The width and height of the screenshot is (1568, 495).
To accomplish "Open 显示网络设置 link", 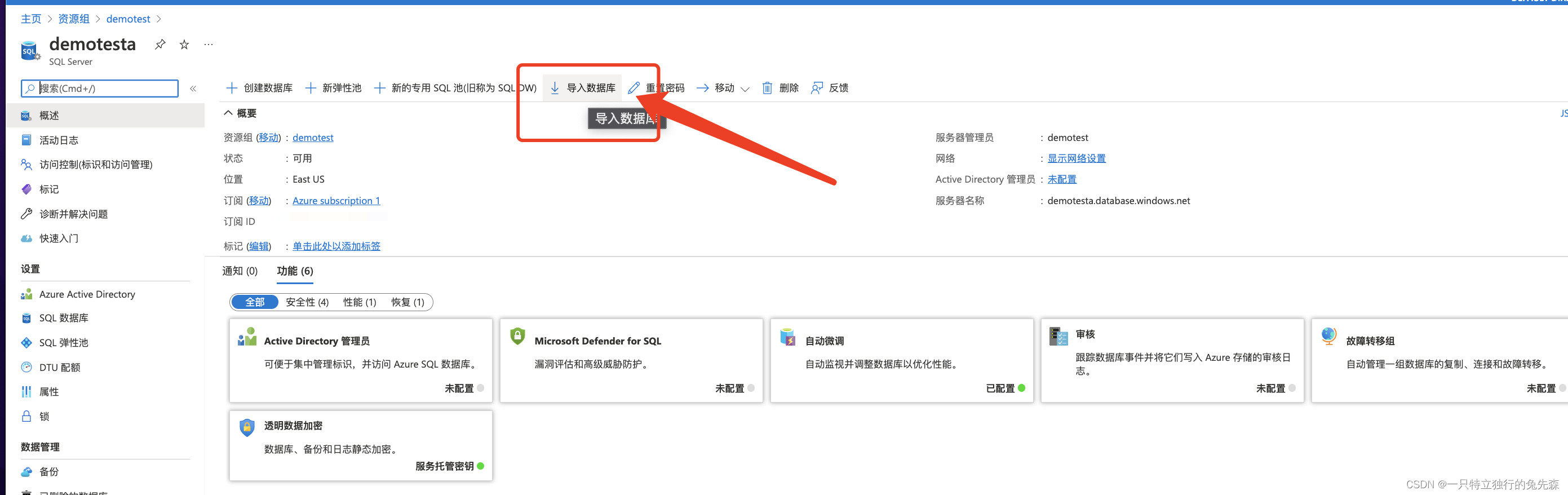I will tap(1076, 158).
